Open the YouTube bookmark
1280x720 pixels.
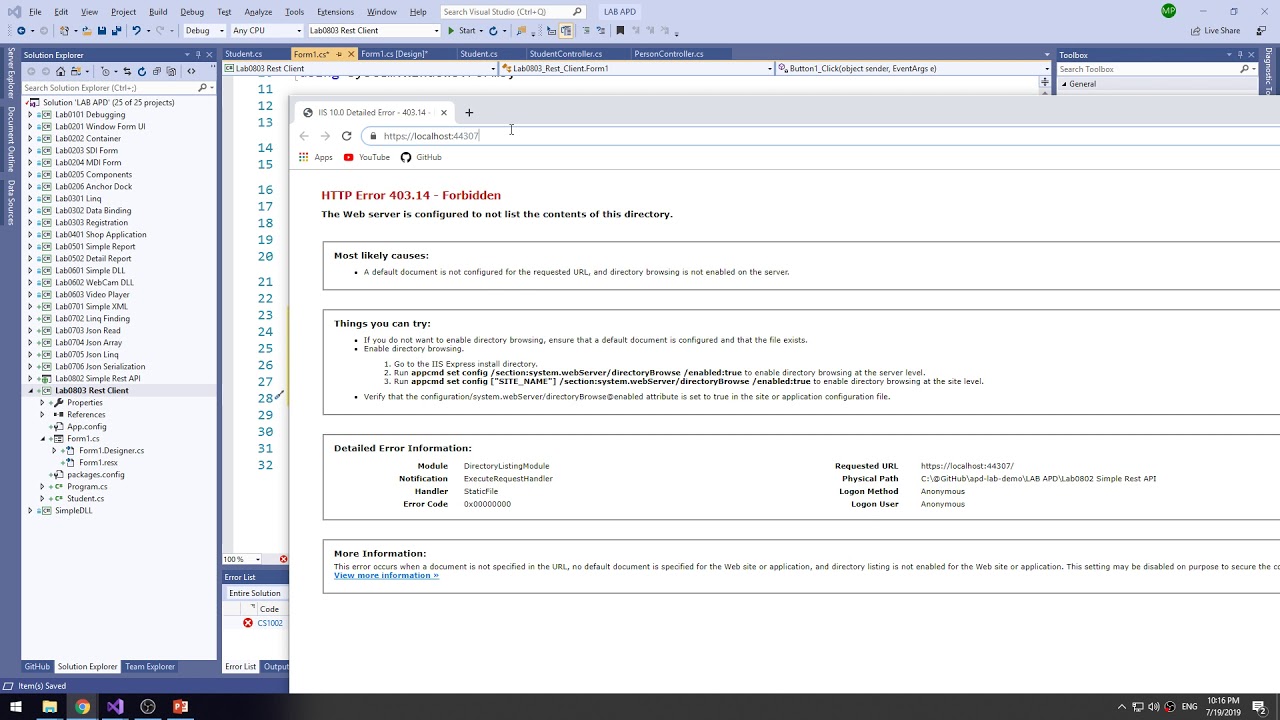click(366, 157)
